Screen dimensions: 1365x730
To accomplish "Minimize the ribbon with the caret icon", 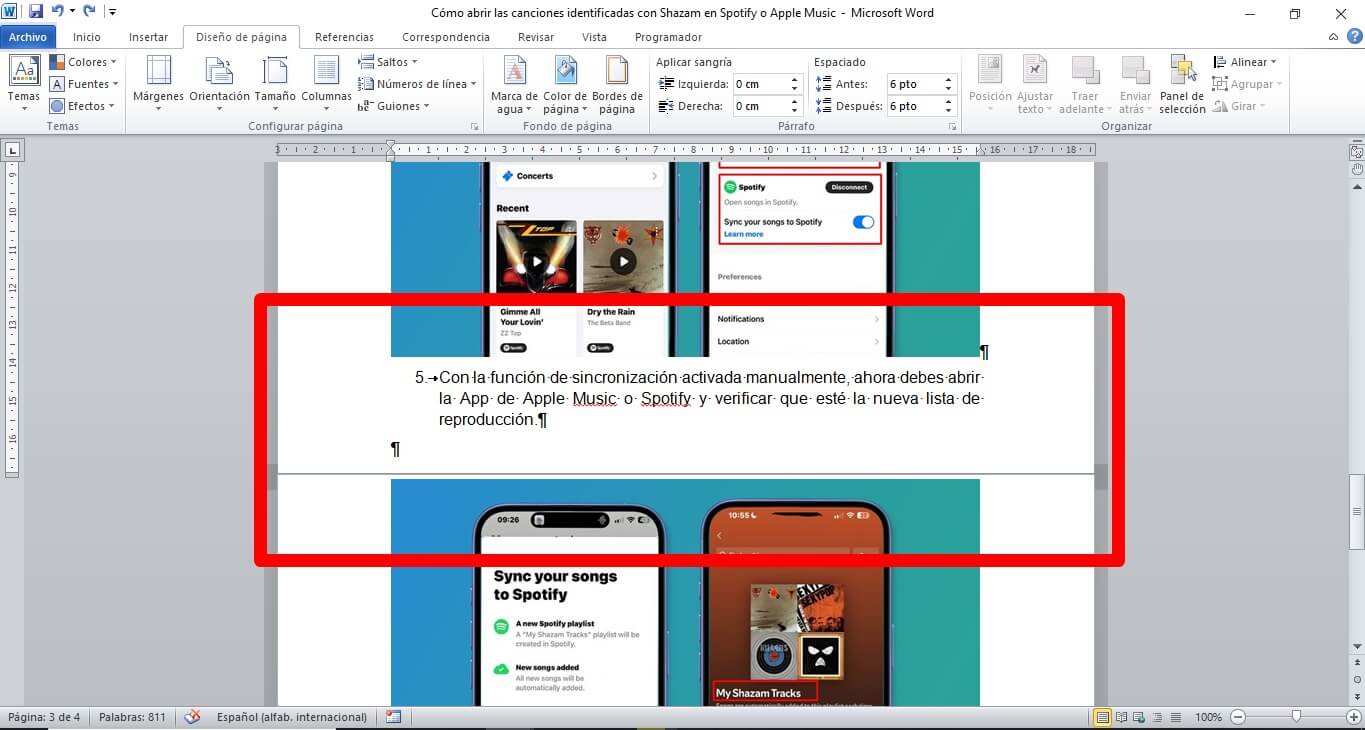I will point(1335,37).
